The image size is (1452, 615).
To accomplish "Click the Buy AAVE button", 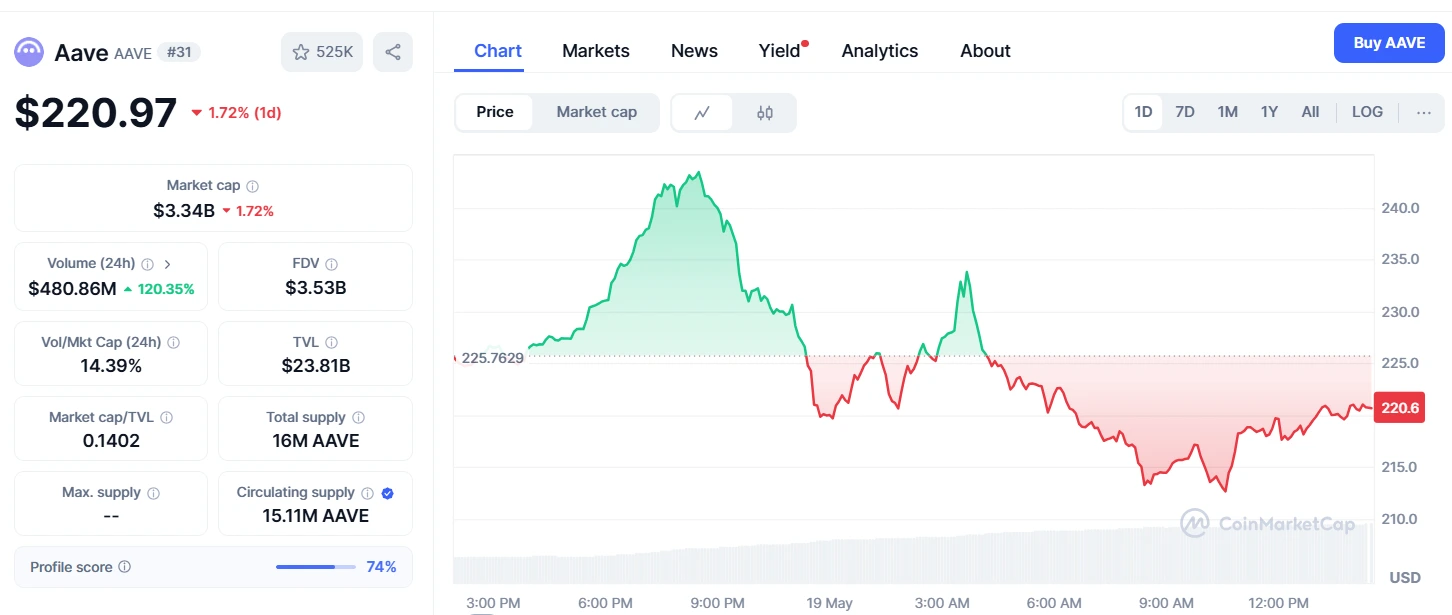I will 1389,43.
